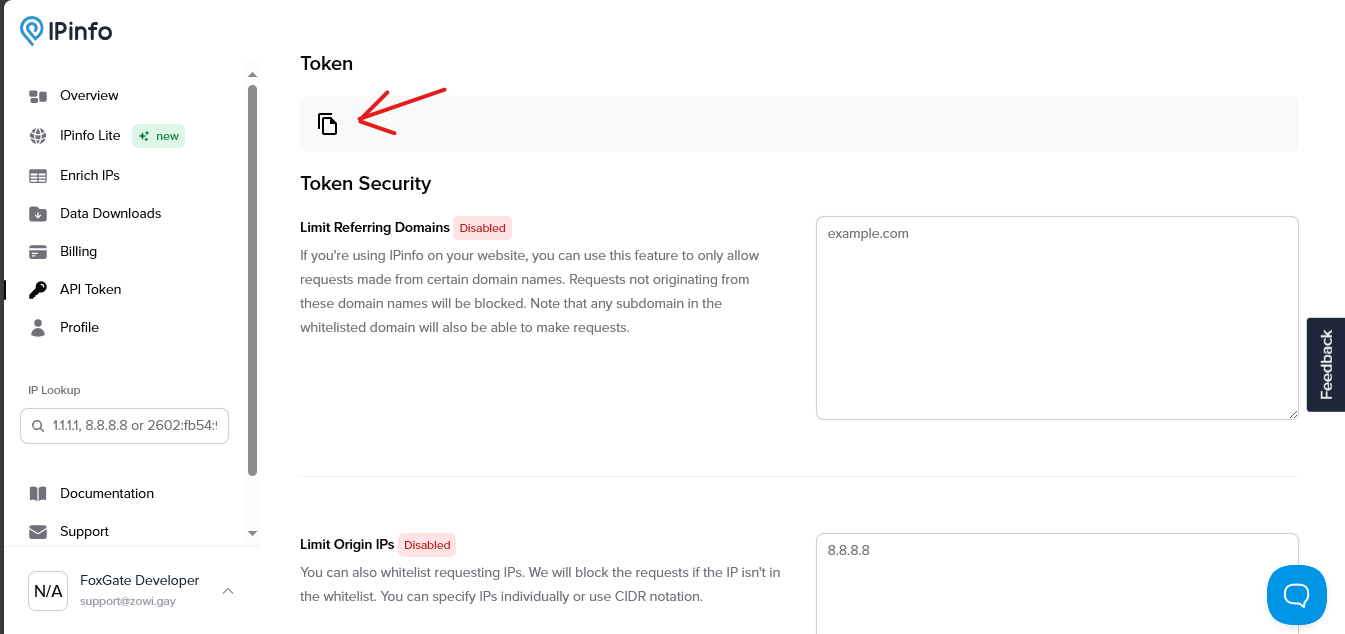Open the Feedback side tab

tap(1326, 365)
